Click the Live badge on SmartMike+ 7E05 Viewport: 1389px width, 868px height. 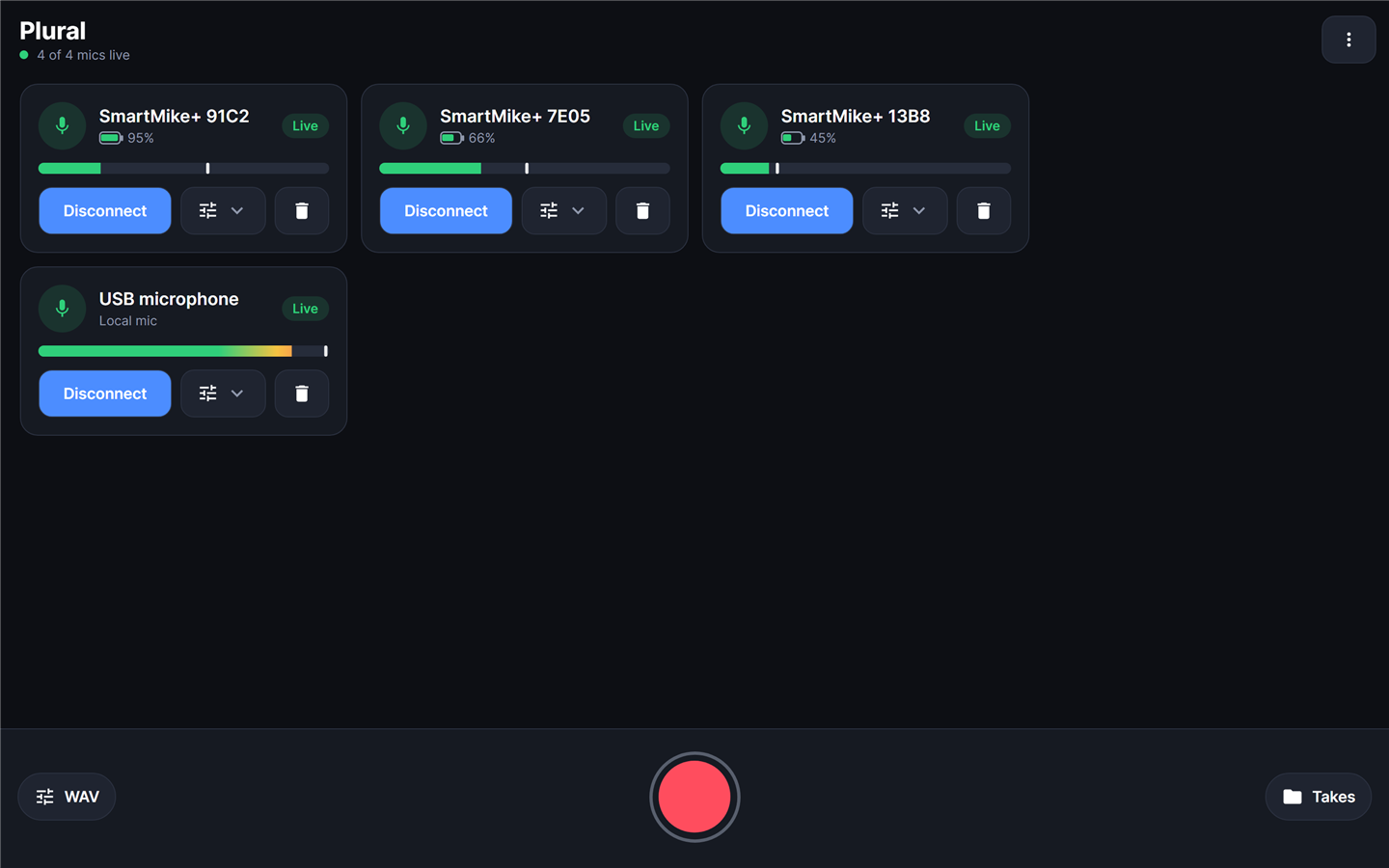click(x=646, y=125)
